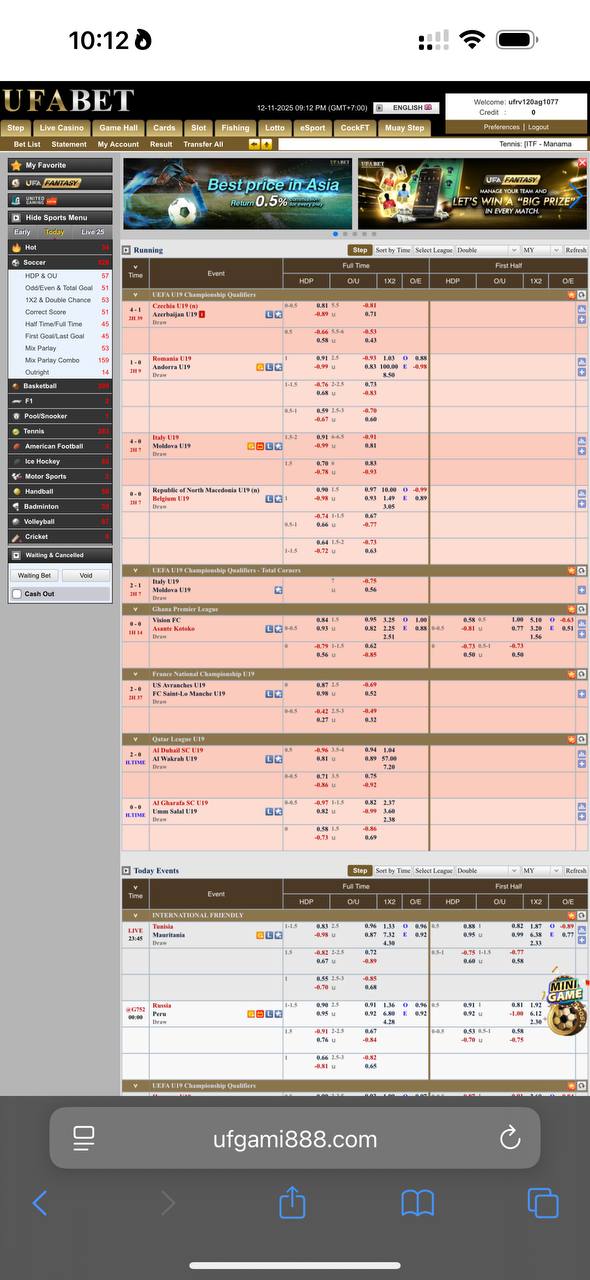
Task: Open the MY dropdown in Today Events
Action: tap(541, 870)
